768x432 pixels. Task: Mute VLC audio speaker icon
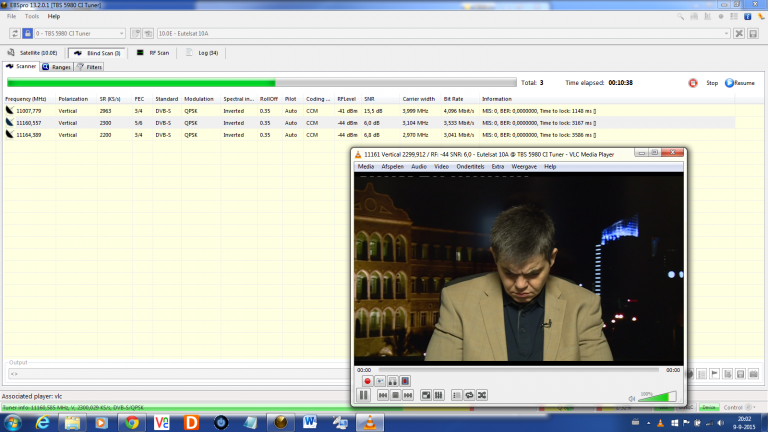[x=632, y=397]
